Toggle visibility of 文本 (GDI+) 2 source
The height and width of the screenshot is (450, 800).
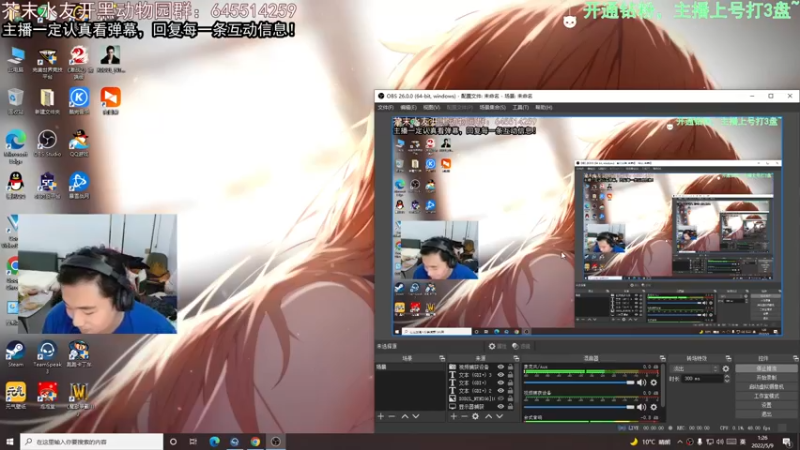point(501,390)
